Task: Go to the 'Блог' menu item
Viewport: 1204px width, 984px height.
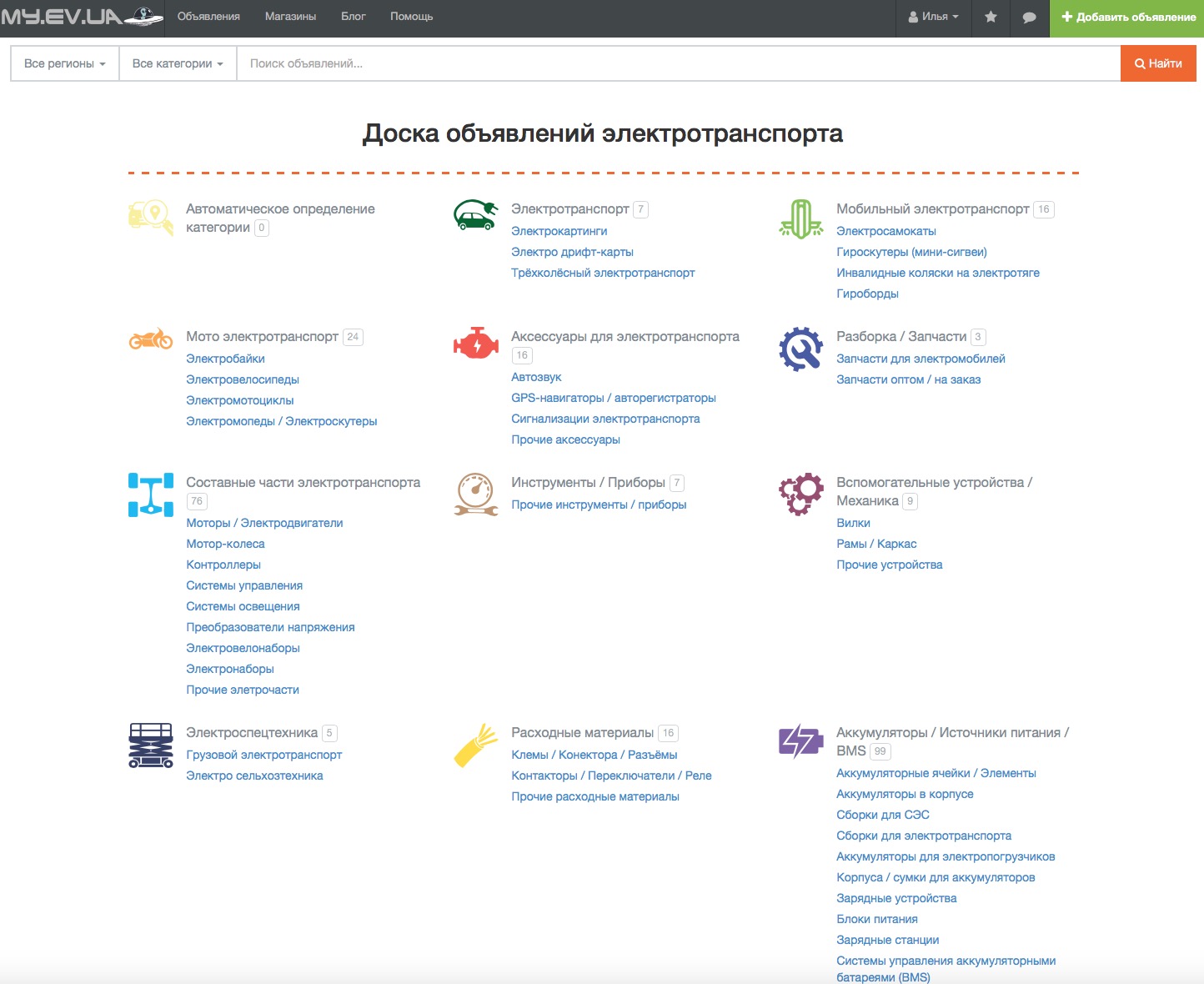Action: pyautogui.click(x=354, y=17)
